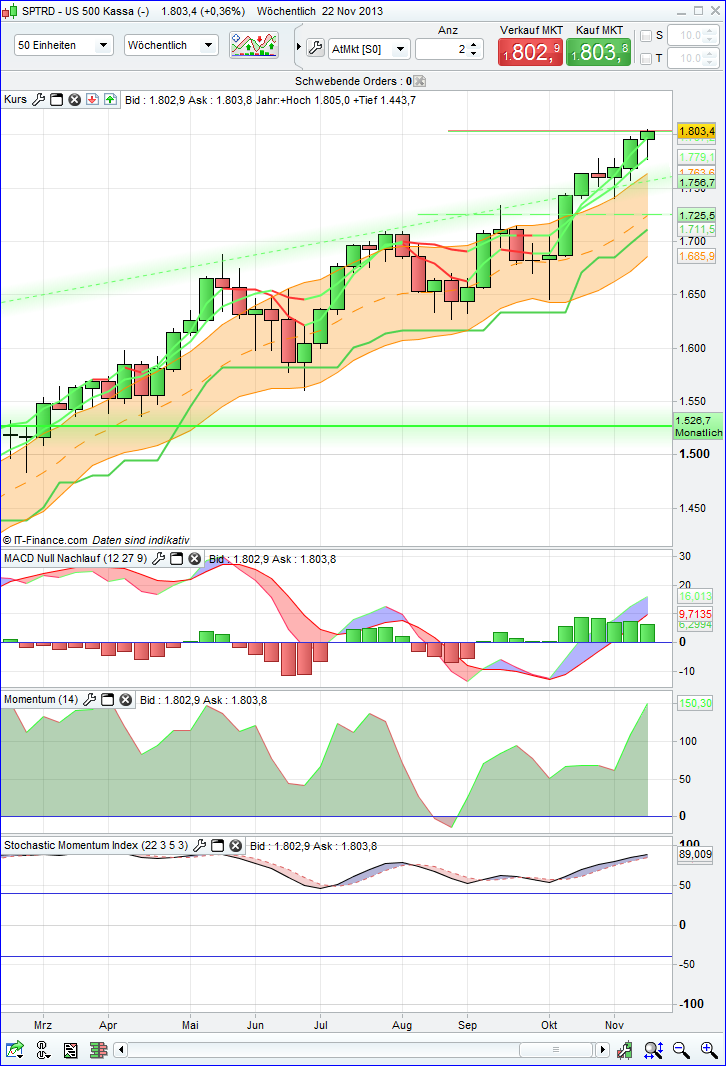
Task: Enable the T target checkbox
Action: point(645,59)
